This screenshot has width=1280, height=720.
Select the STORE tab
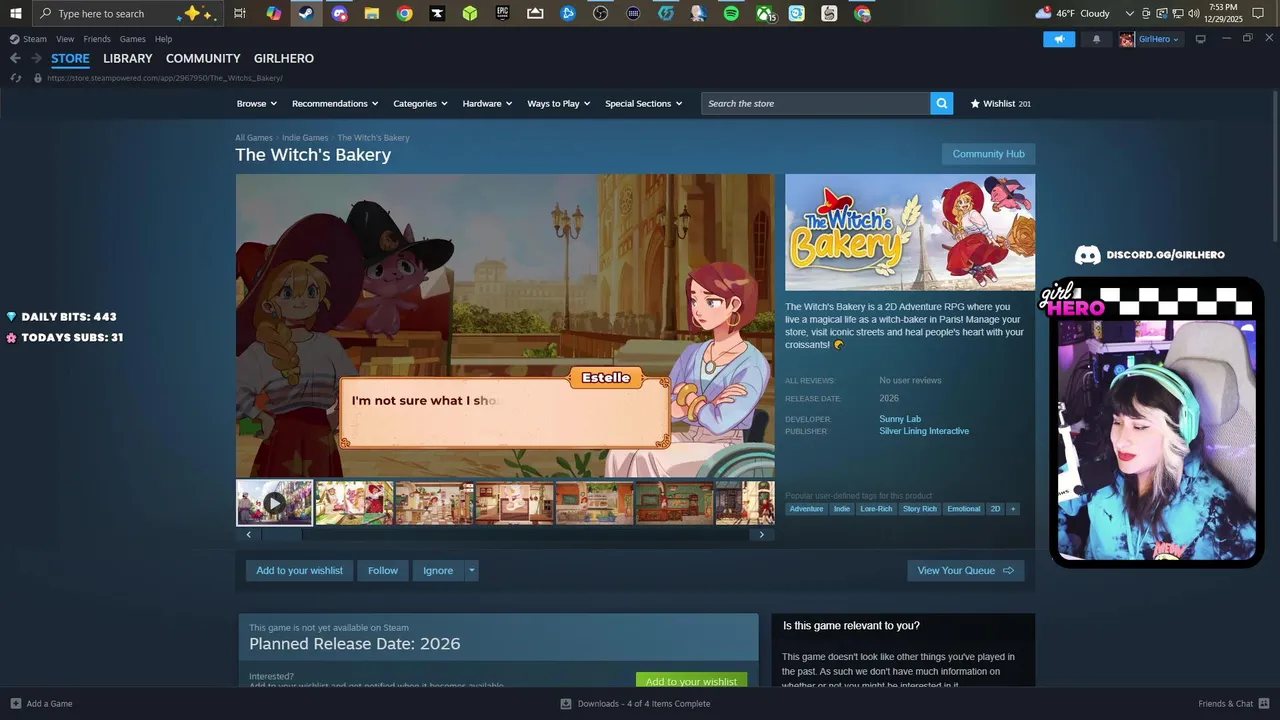(x=70, y=58)
